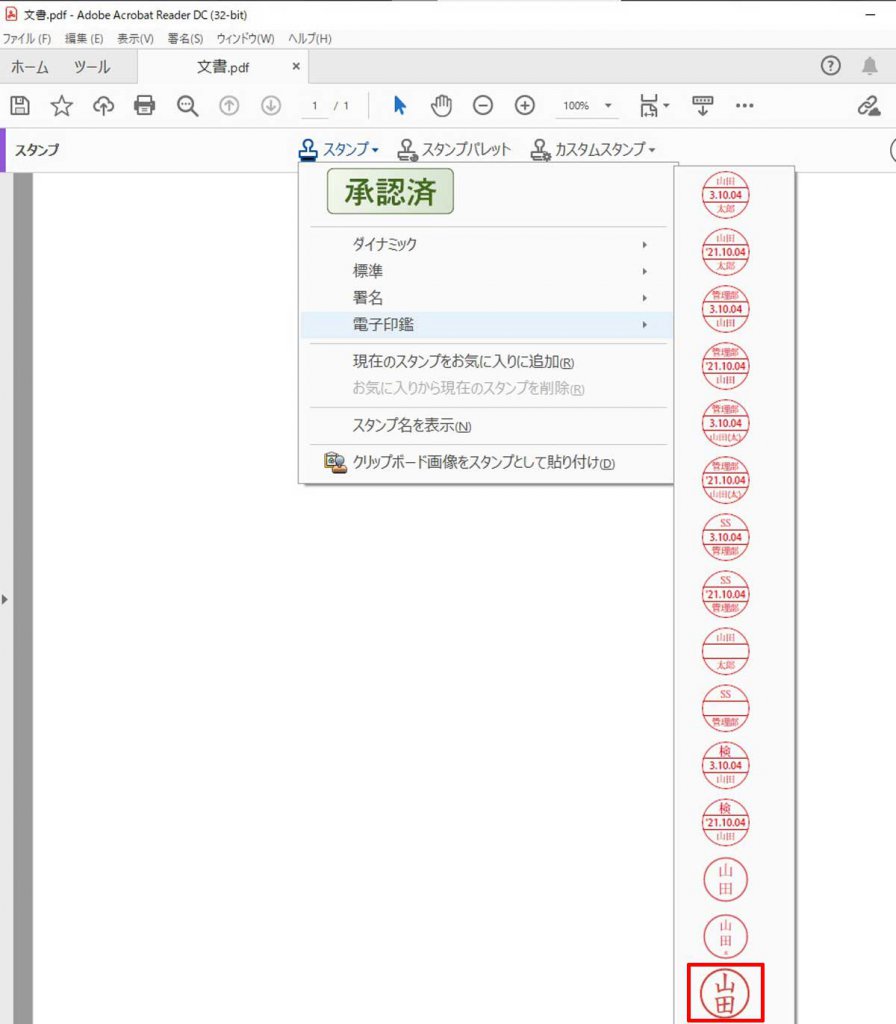Open the 署名 menu bar item
Image resolution: width=896 pixels, height=1024 pixels.
[185, 39]
